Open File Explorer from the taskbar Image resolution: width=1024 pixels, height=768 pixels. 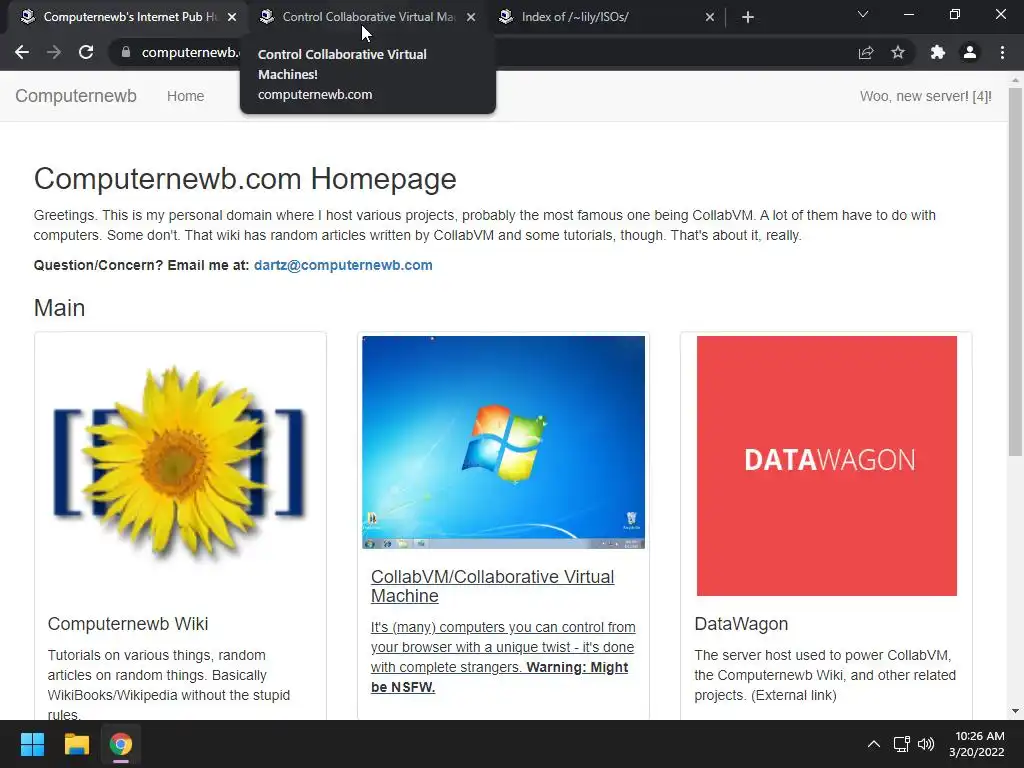point(76,744)
